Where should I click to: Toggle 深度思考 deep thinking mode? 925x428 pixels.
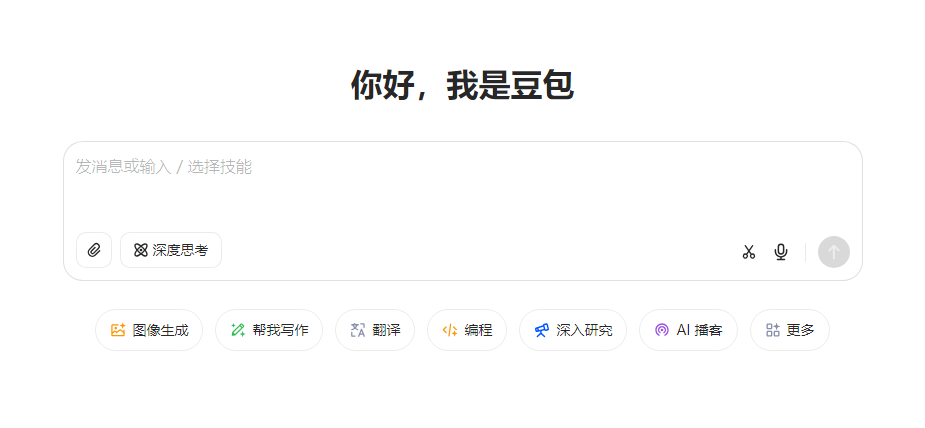(x=171, y=250)
